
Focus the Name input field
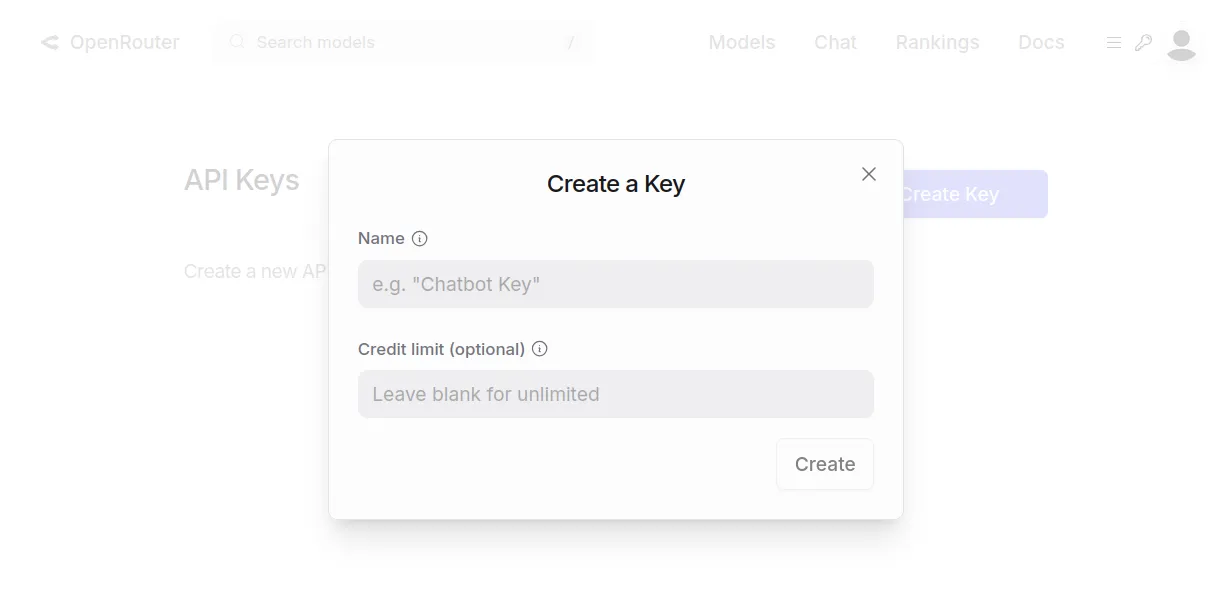click(616, 284)
